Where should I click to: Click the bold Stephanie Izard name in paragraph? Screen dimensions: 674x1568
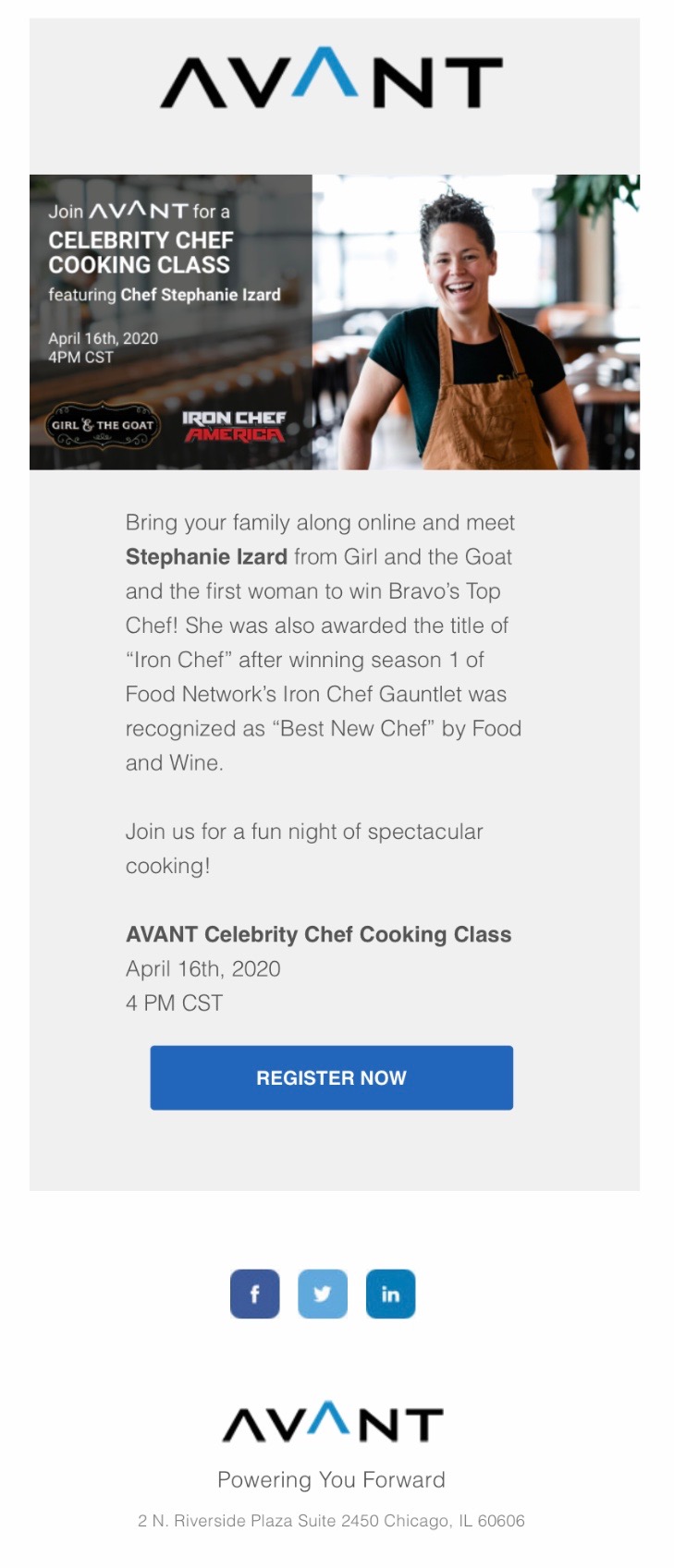click(206, 557)
